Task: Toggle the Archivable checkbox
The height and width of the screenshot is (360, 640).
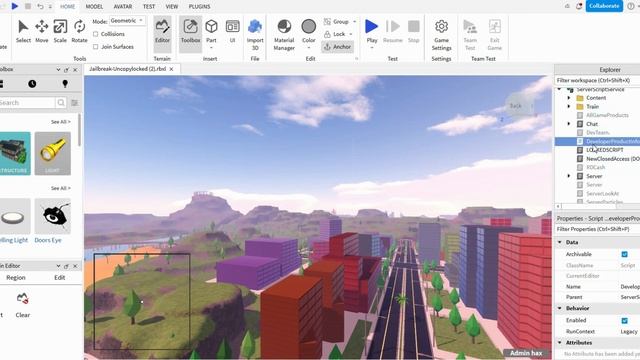Action: (624, 254)
